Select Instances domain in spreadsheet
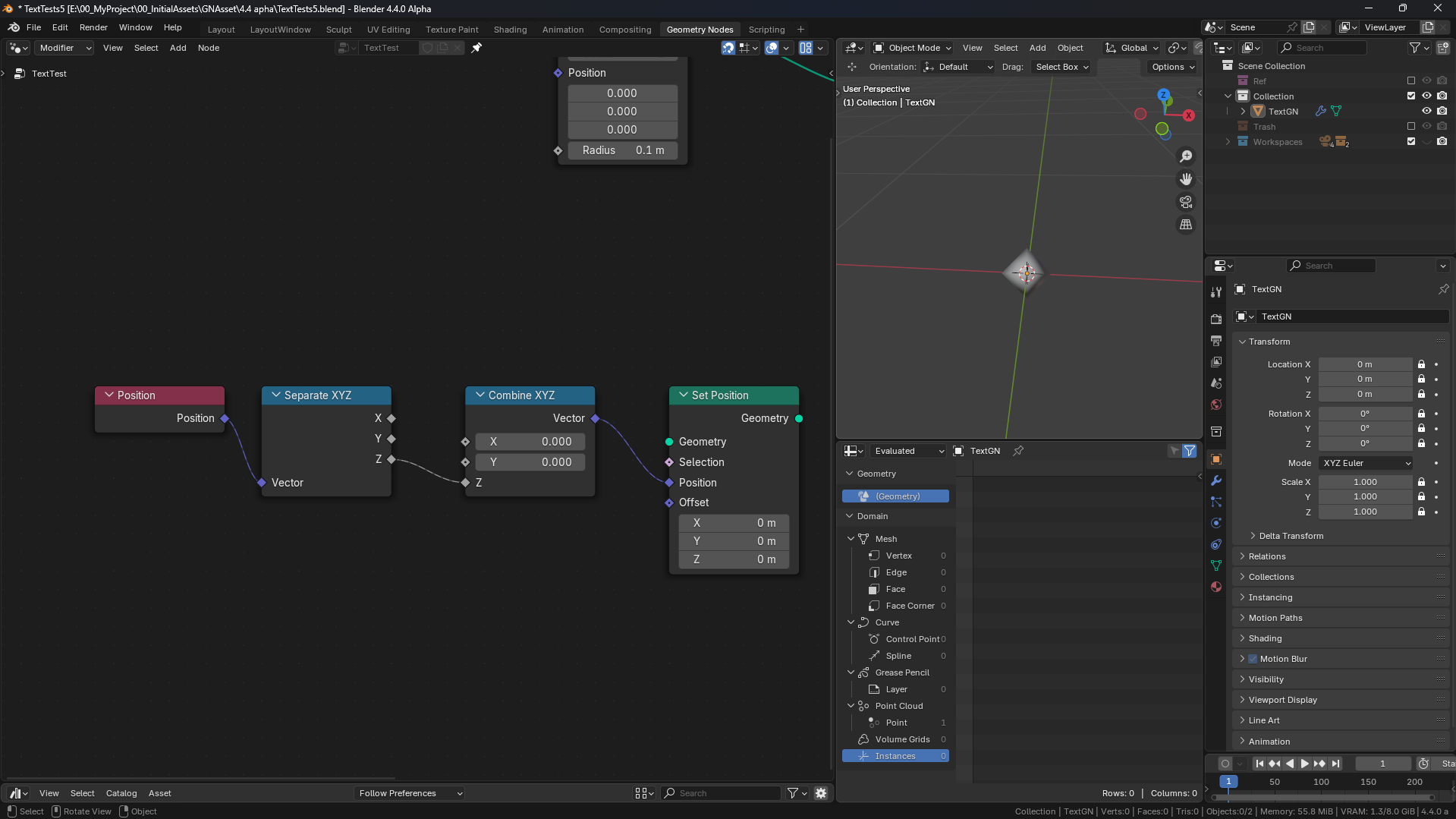Image resolution: width=1456 pixels, height=819 pixels. coord(895,756)
